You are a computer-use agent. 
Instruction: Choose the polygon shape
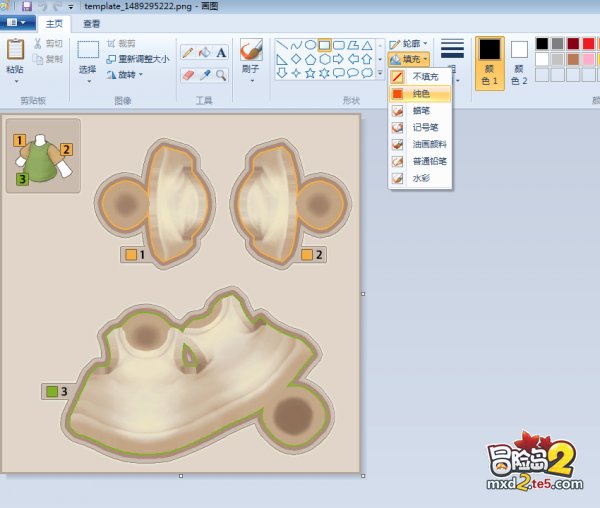click(x=353, y=46)
